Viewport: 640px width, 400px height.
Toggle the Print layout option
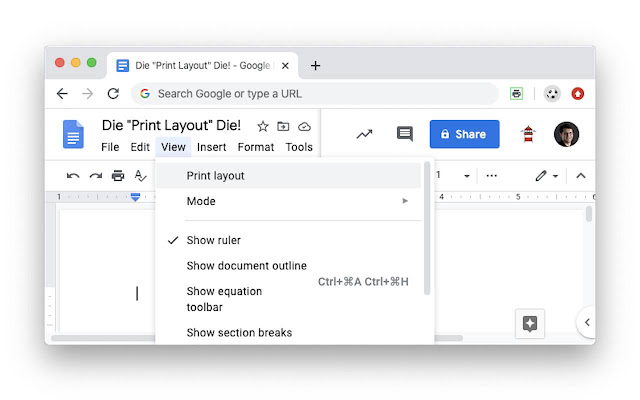[x=288, y=176]
